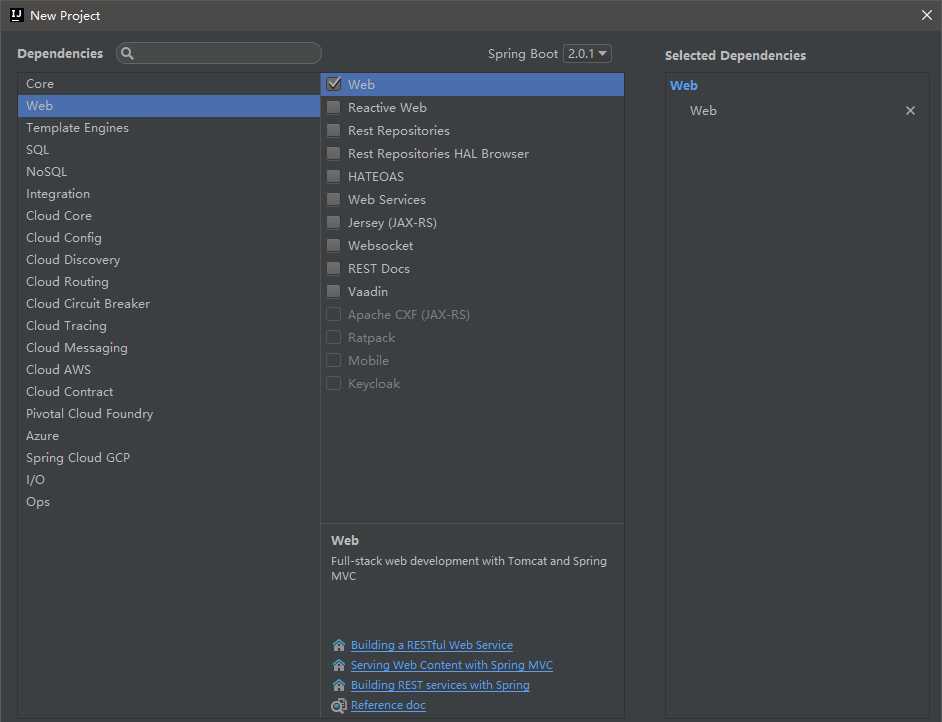
Task: Click the Keycloak checkbox
Action: pos(333,383)
